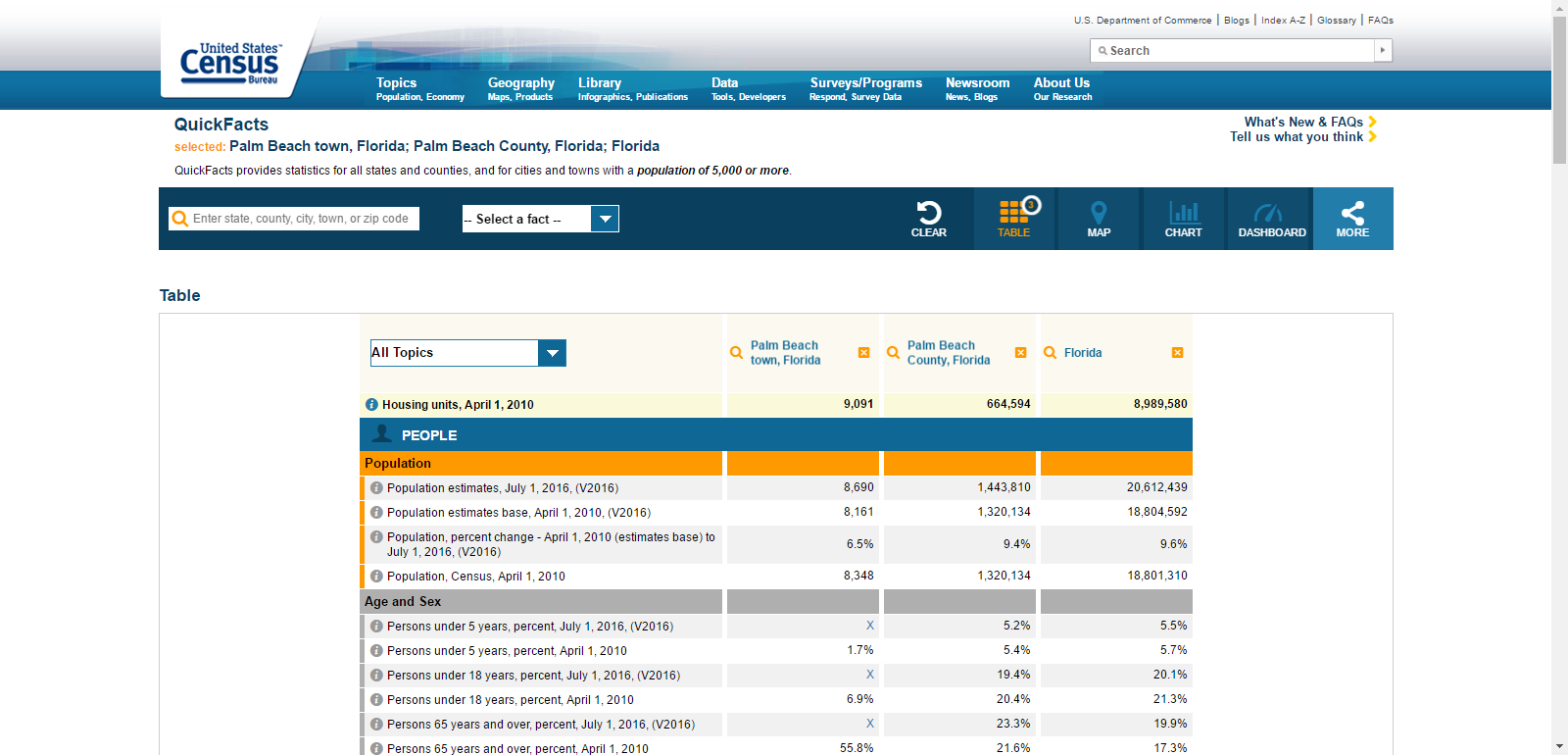This screenshot has width=1568, height=755.
Task: Click info icon for Persons under 18 years, April 2010
Action: [x=376, y=699]
